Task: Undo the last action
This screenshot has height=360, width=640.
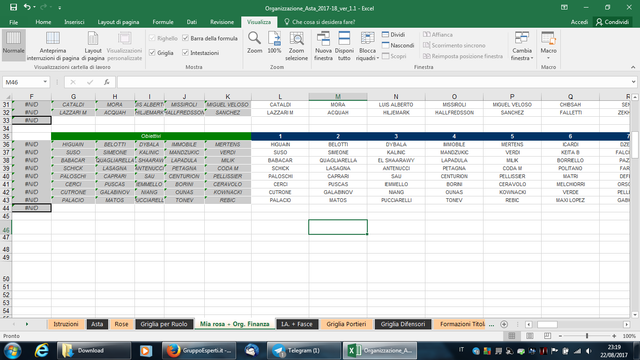Action: click(27, 7)
